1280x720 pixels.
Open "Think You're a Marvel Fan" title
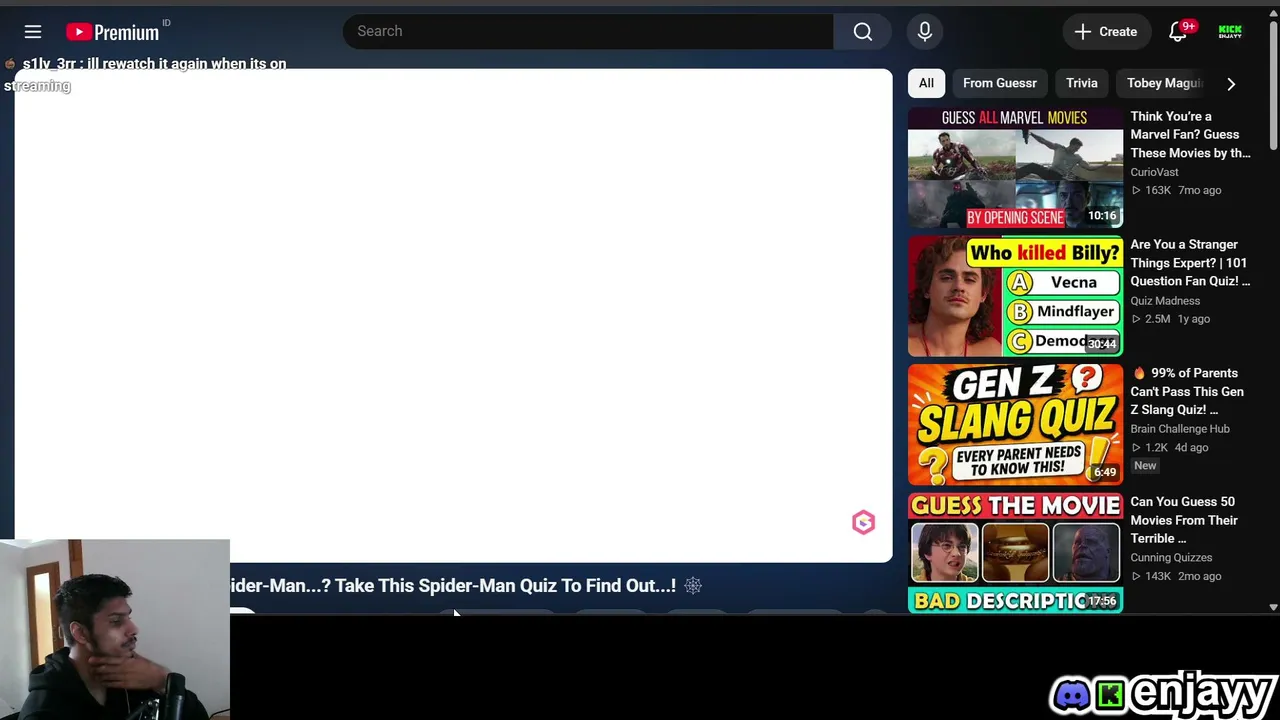pos(1190,135)
